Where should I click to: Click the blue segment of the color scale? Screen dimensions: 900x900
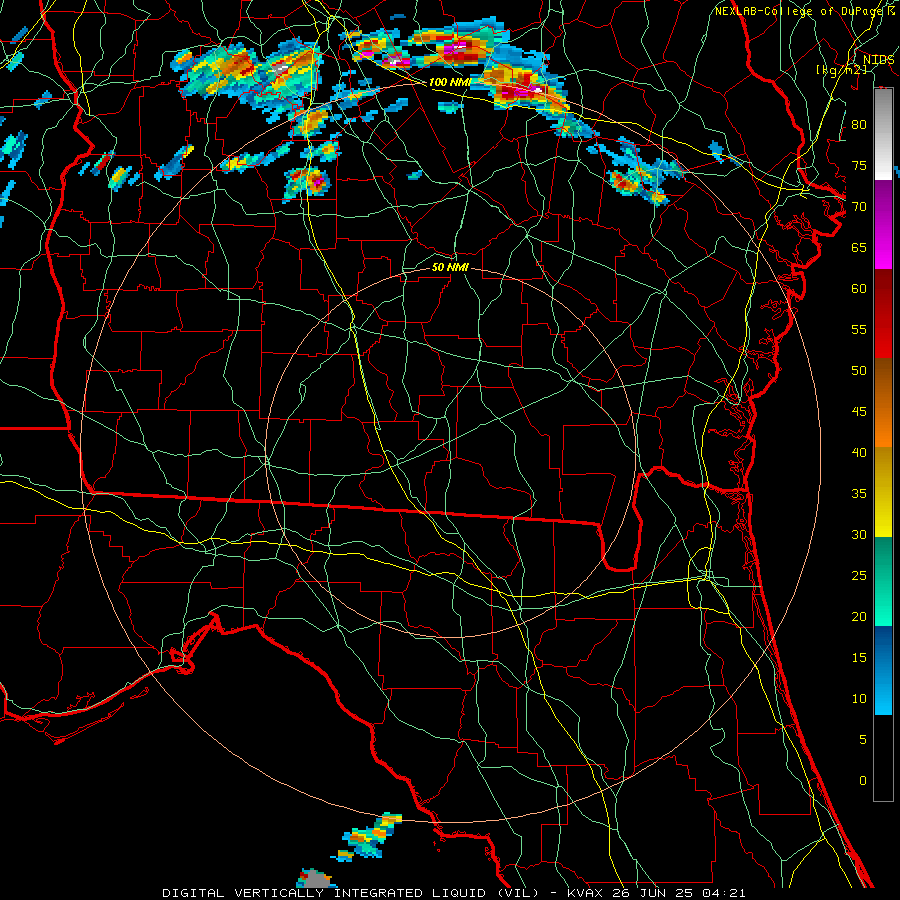883,670
